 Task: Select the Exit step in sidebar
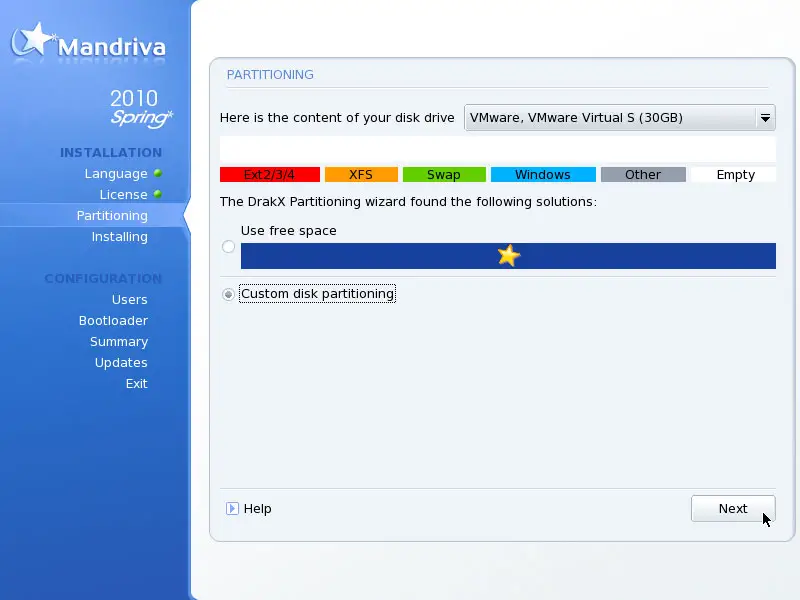(137, 383)
